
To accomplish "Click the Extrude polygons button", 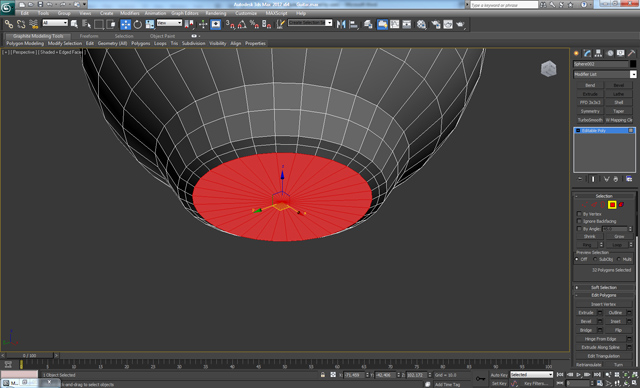I will pyautogui.click(x=586, y=313).
